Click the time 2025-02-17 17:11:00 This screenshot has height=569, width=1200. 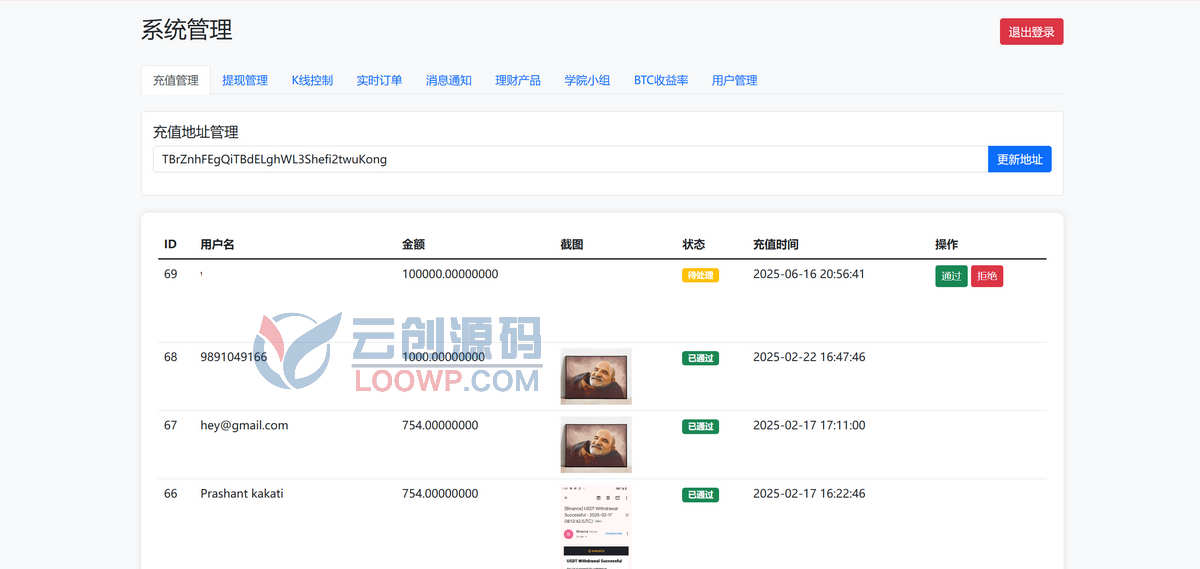click(809, 425)
